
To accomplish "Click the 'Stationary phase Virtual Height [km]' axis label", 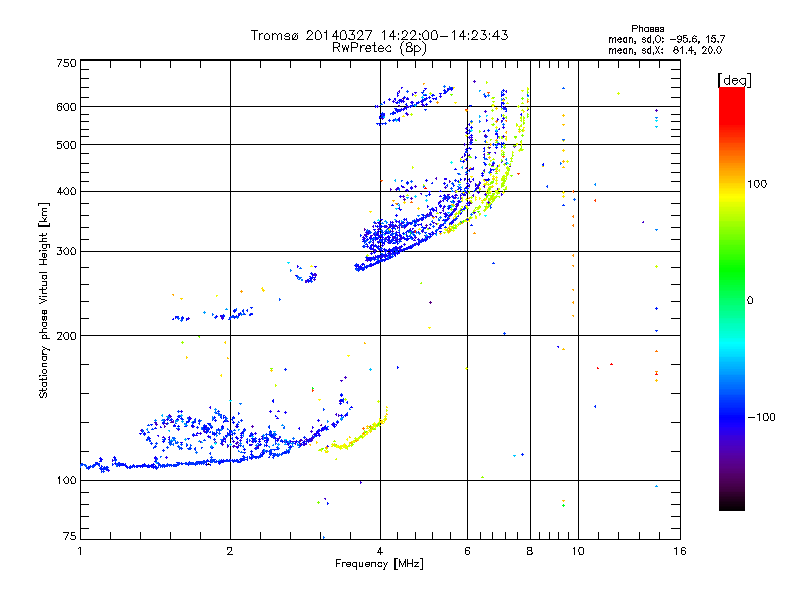I will [x=44, y=301].
